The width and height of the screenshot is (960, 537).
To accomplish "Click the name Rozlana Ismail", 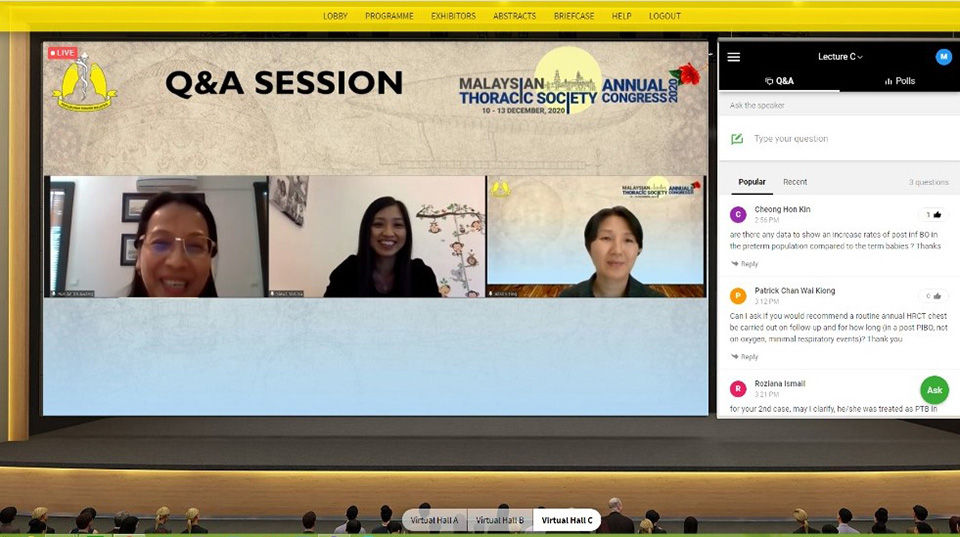I will [x=779, y=384].
